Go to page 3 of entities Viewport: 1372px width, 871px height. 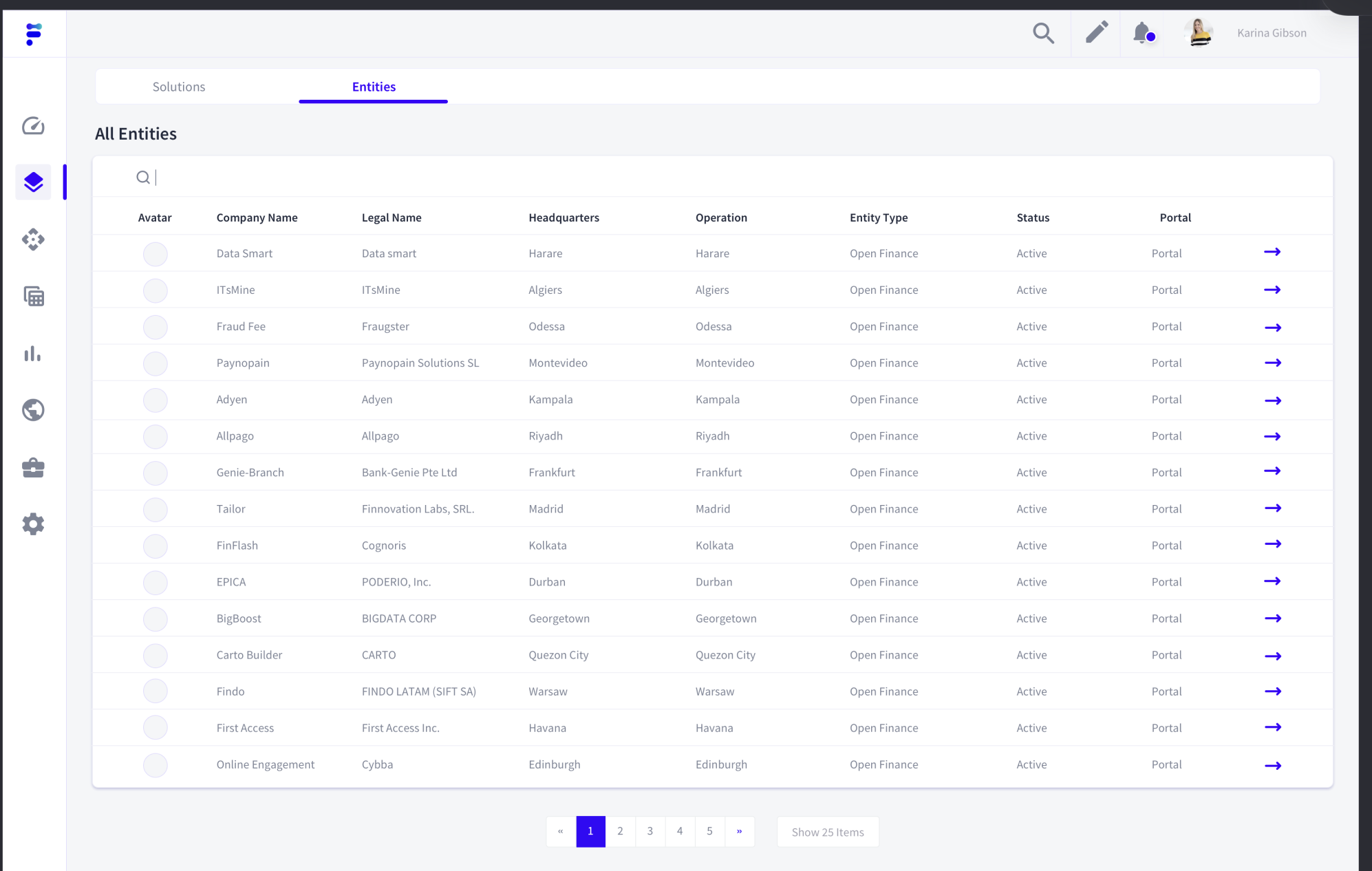click(x=650, y=831)
